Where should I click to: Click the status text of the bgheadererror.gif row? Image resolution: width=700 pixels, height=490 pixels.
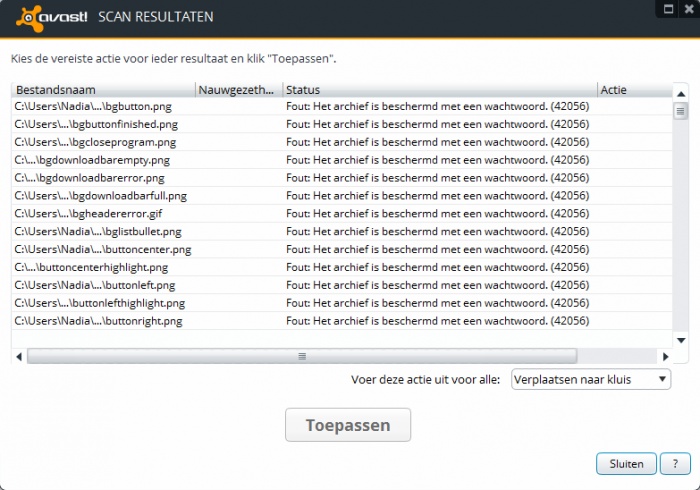click(438, 213)
